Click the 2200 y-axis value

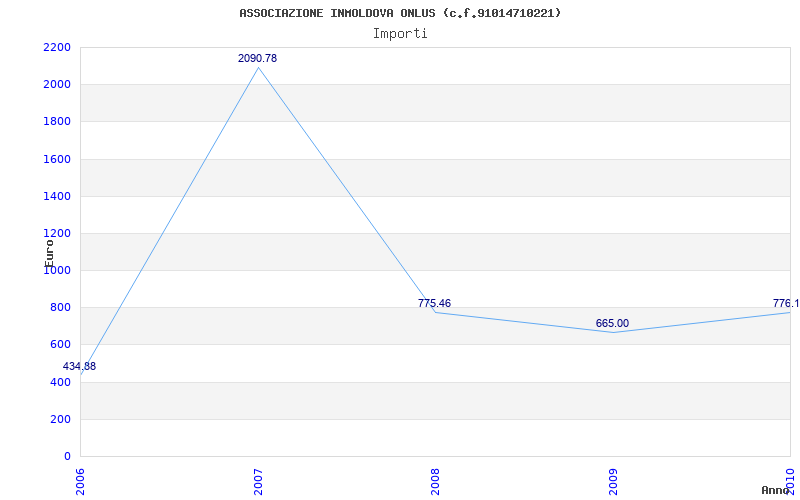coord(57,47)
